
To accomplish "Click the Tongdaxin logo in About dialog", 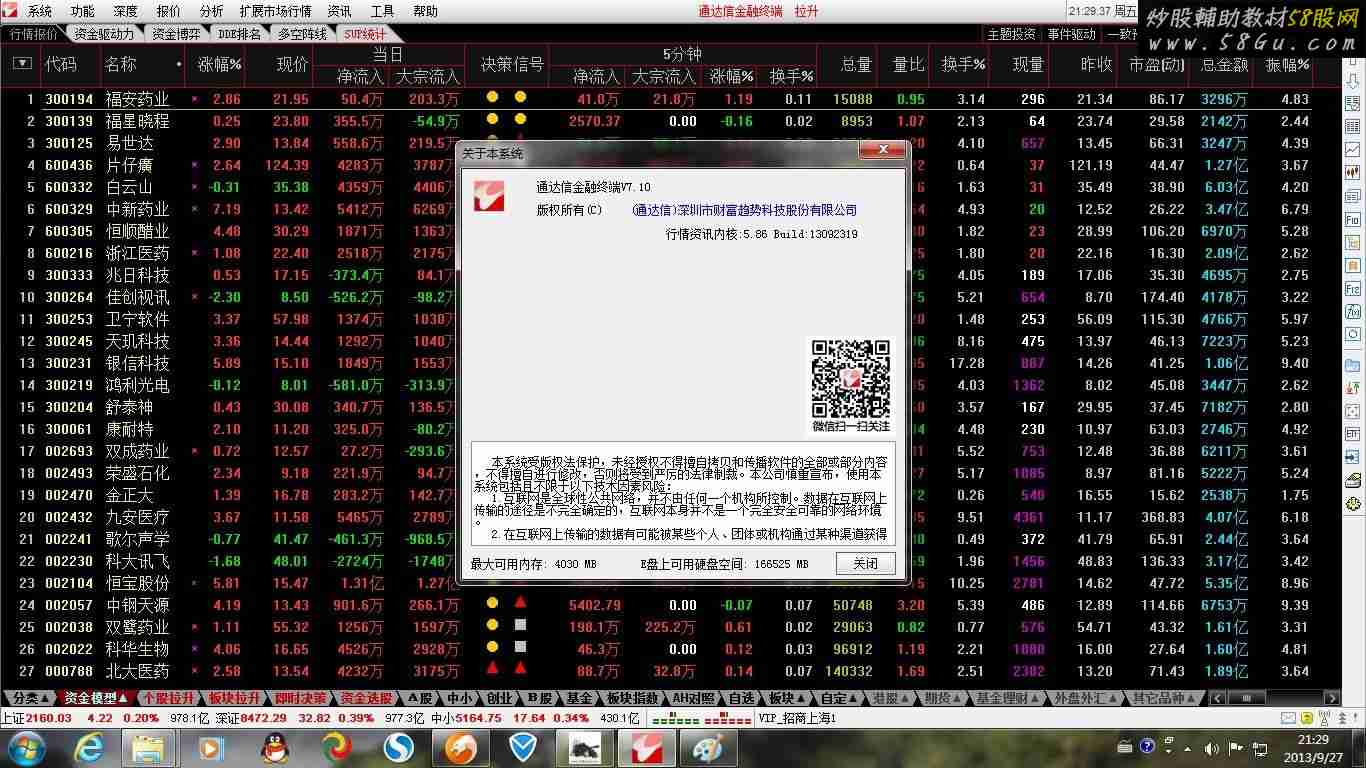I will (489, 196).
